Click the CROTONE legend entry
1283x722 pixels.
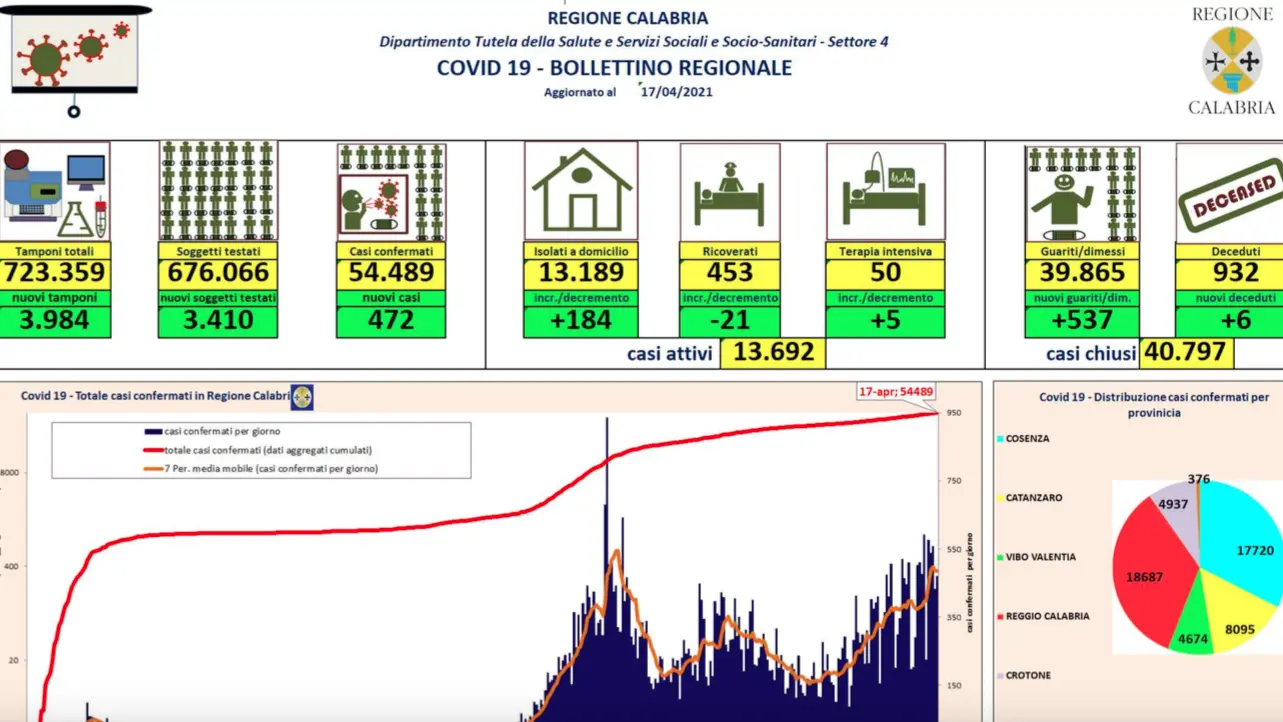click(1028, 675)
